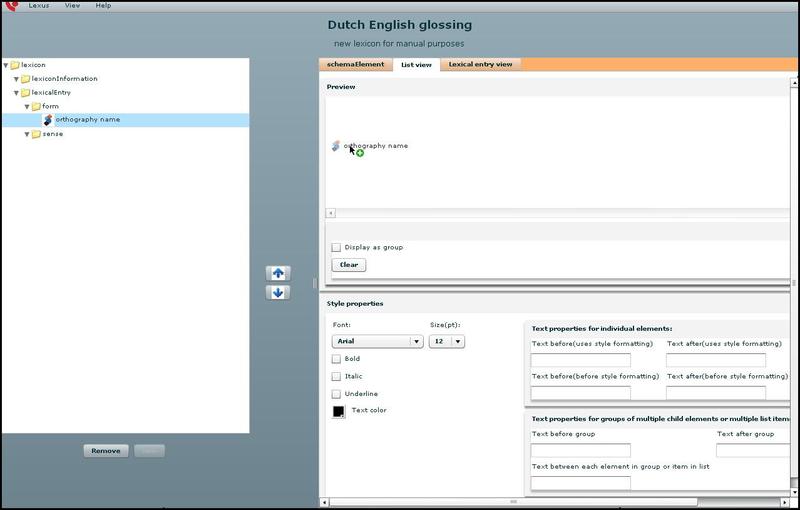Open the Text color swatch
Viewport: 800px width, 510px height.
click(338, 412)
